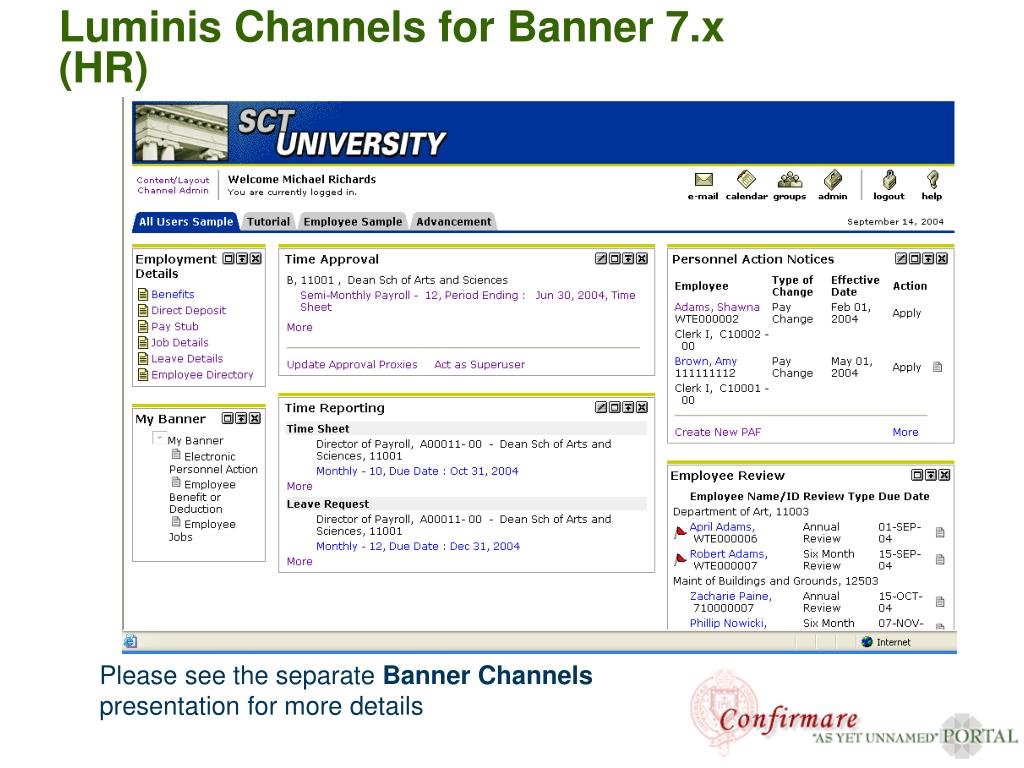
Task: Select Electronic Personnel Action tree item
Action: 214,463
